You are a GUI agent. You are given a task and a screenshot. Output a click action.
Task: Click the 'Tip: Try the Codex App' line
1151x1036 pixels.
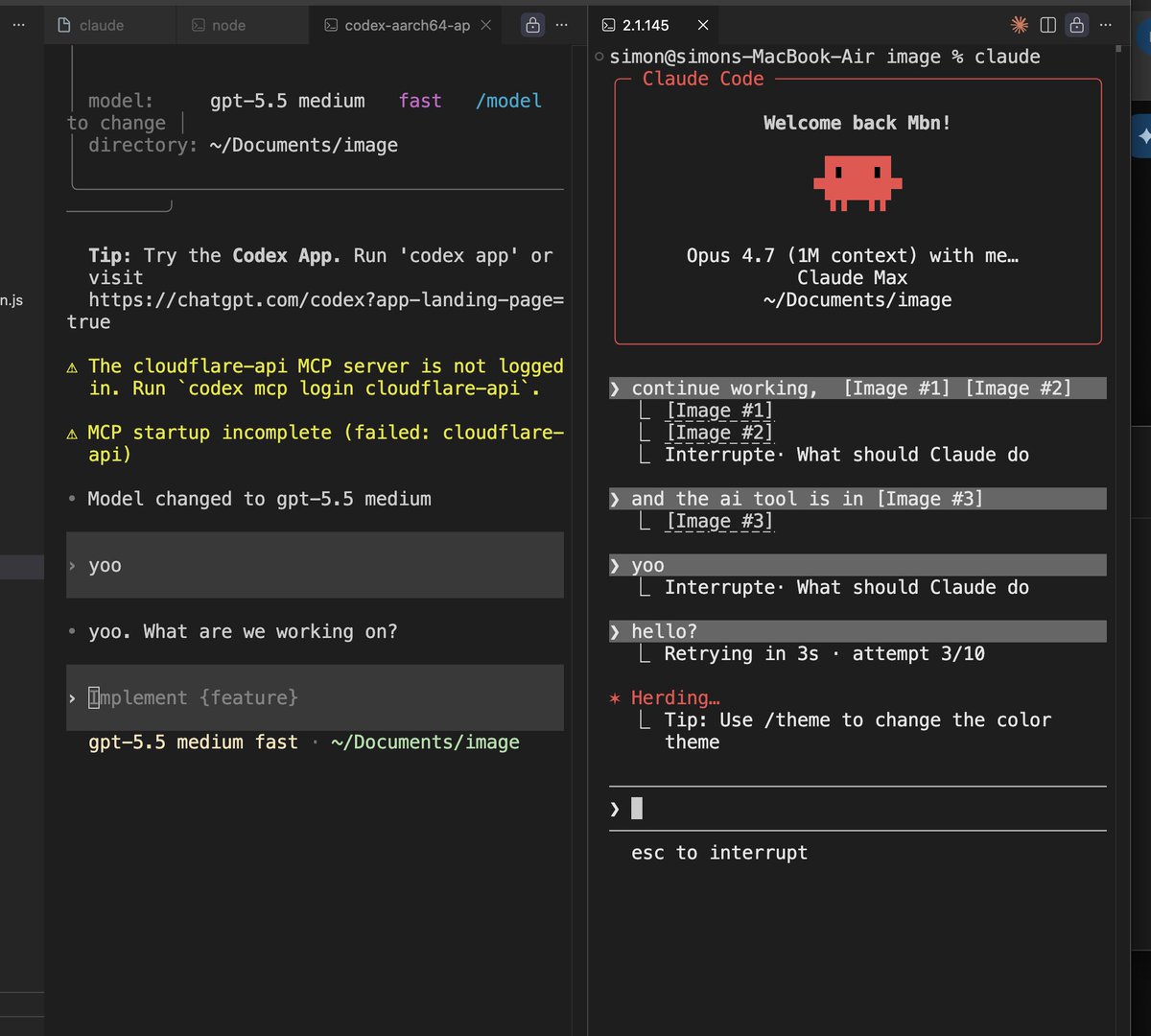pos(320,256)
